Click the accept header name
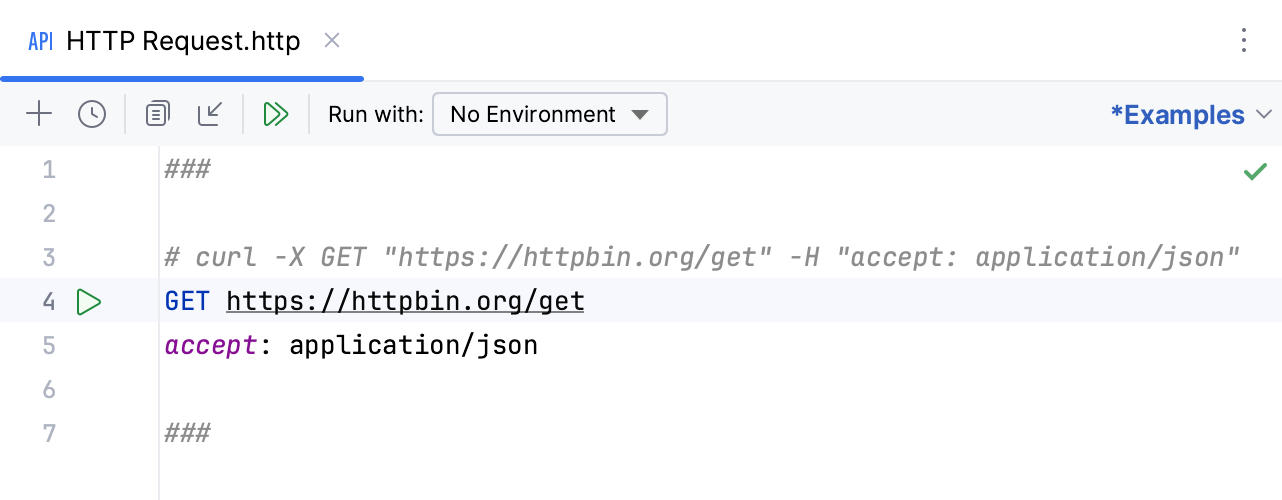 point(211,345)
